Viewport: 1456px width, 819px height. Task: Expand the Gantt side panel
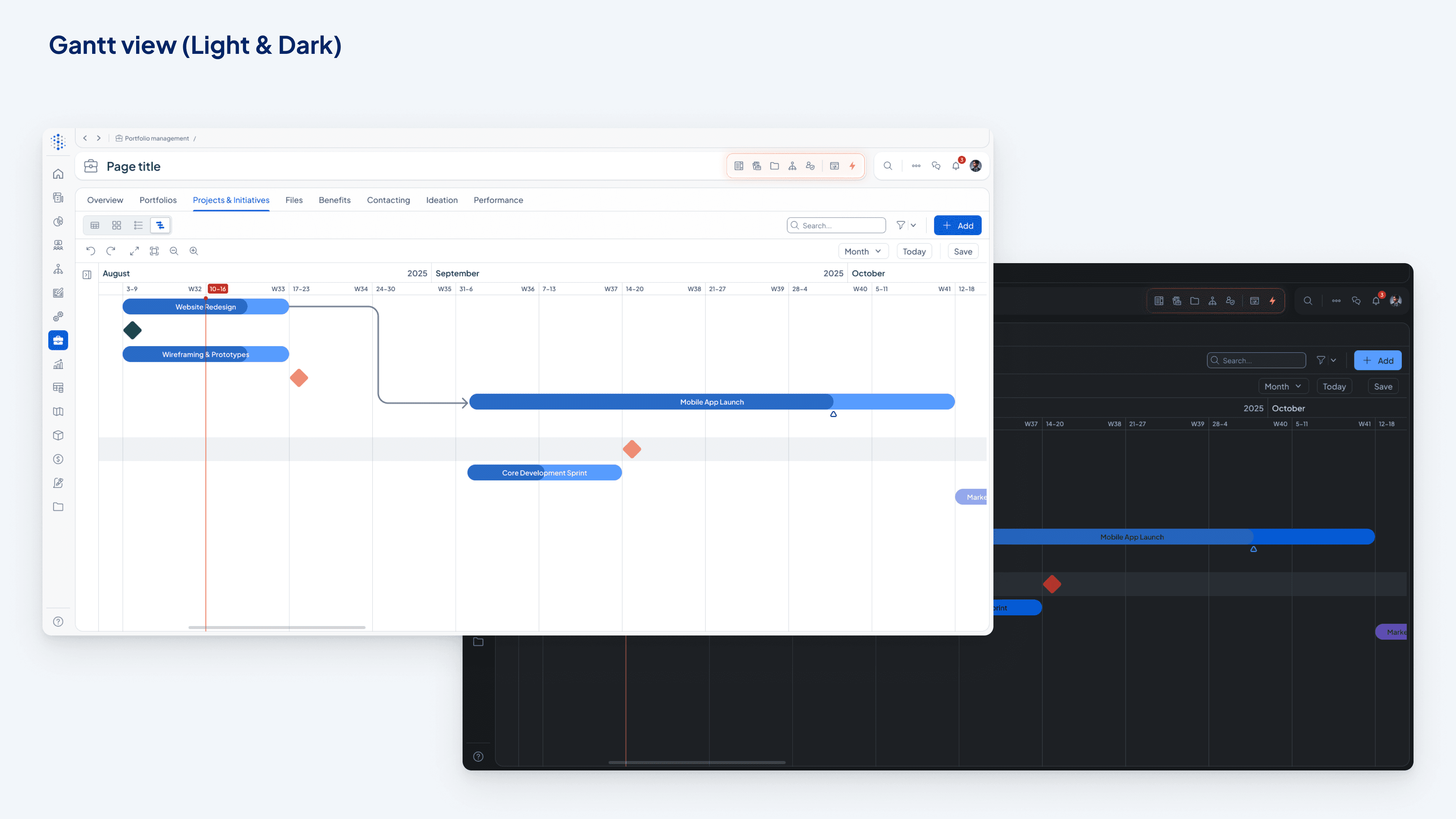point(87,275)
